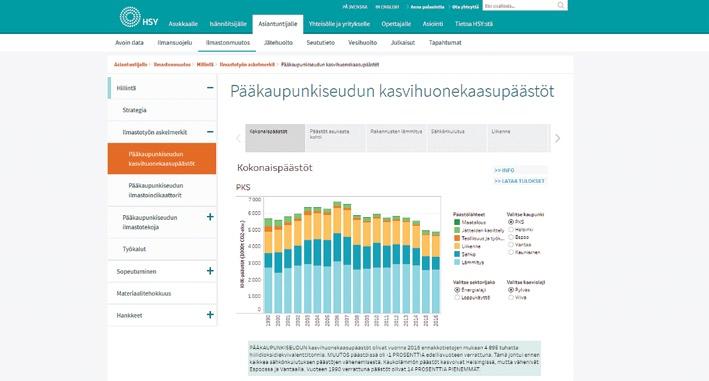Go to previous chart tab with left arrow

click(x=238, y=138)
